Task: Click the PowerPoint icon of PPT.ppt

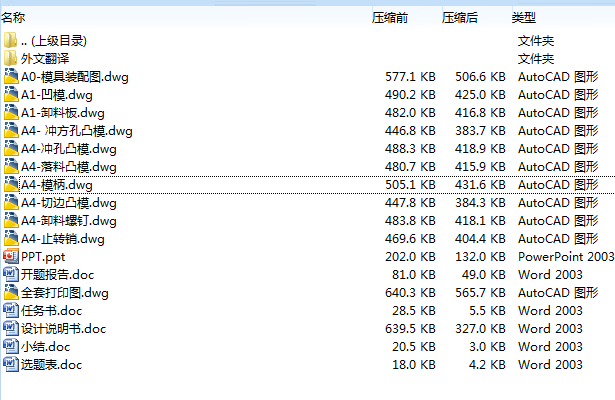Action: pos(11,256)
